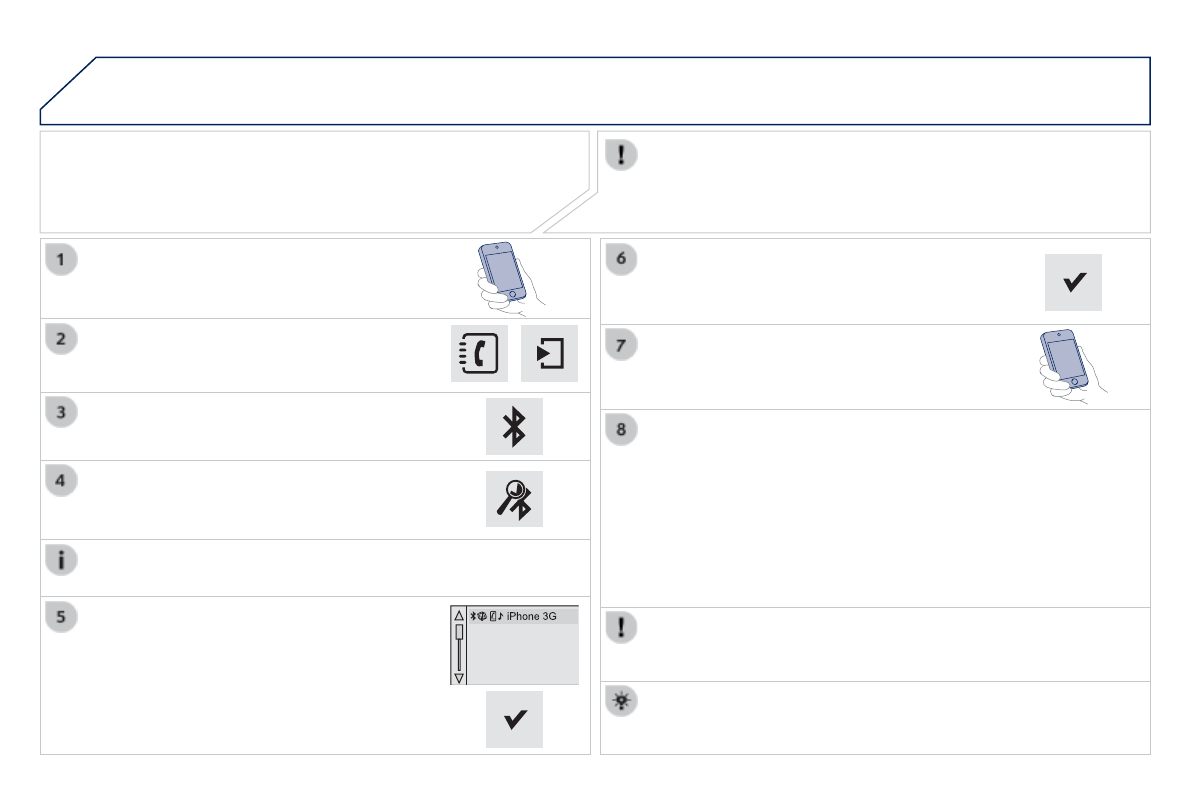
Task: Click the top warning exclamation icon
Action: pyautogui.click(x=622, y=154)
